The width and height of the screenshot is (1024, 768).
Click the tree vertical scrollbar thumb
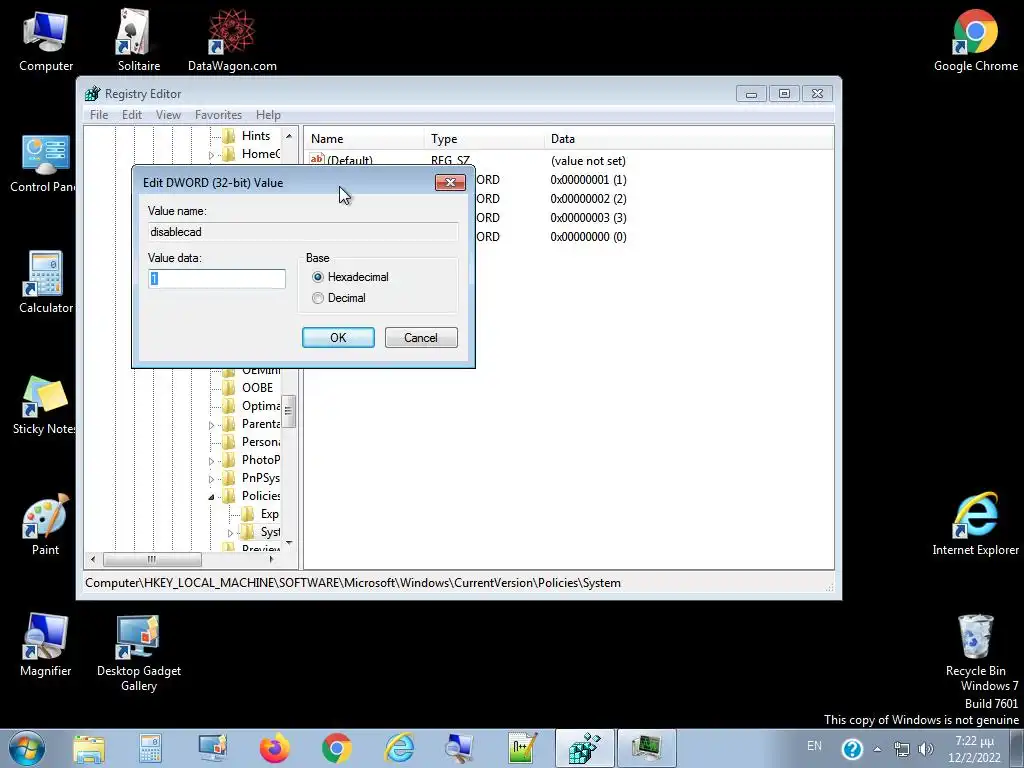(289, 411)
